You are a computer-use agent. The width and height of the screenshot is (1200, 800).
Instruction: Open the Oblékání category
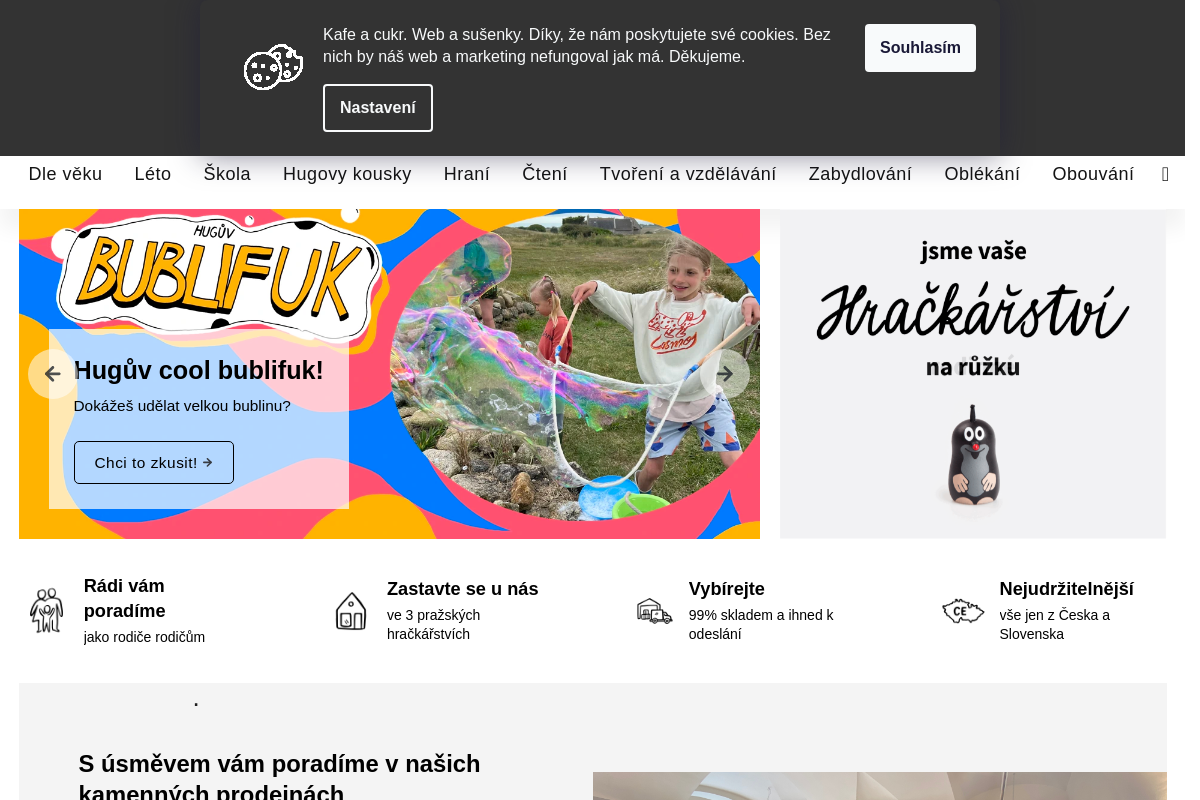click(982, 174)
